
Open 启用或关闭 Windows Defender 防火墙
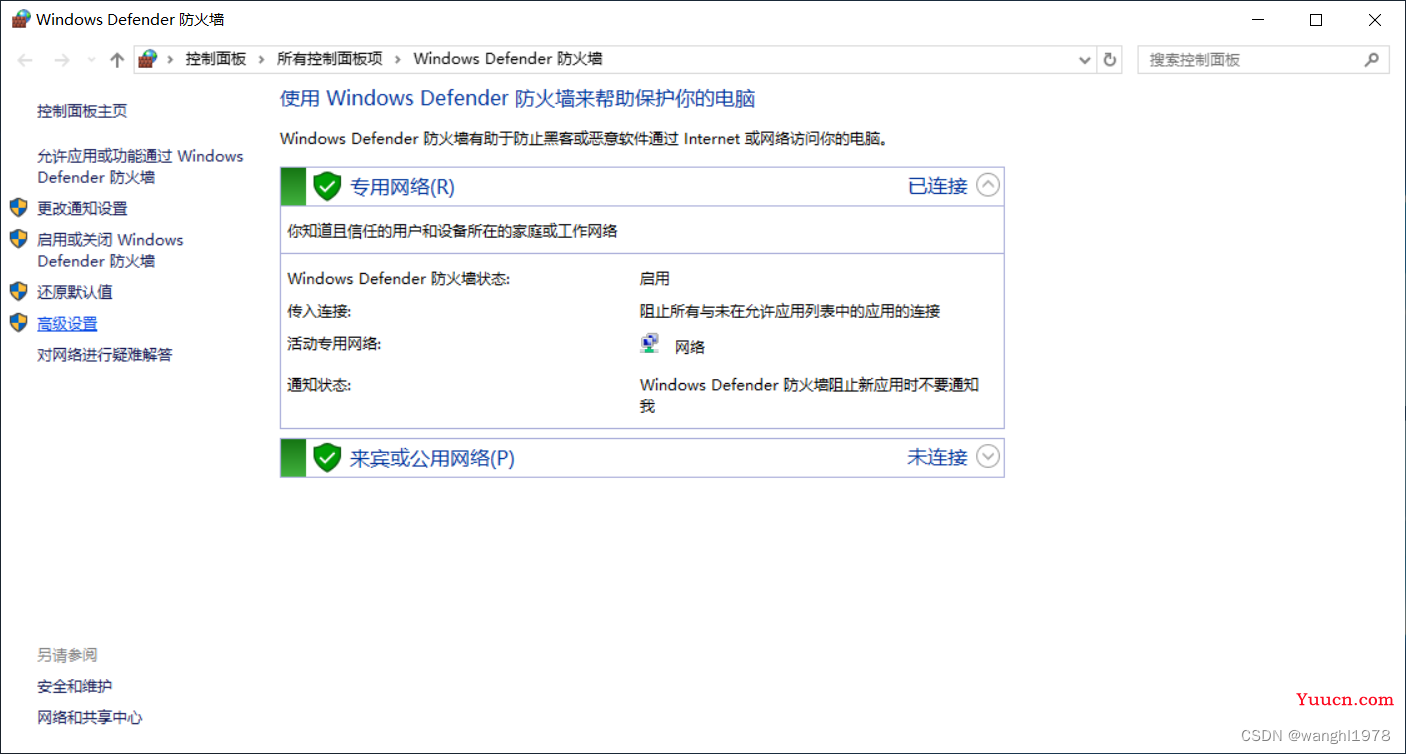click(x=110, y=250)
